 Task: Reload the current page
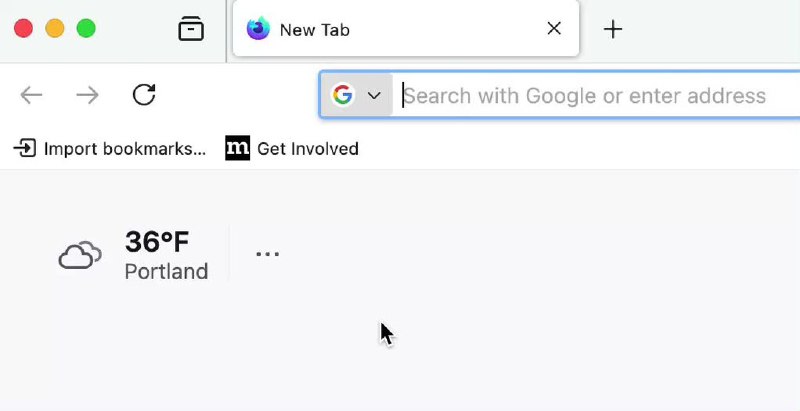(x=144, y=95)
